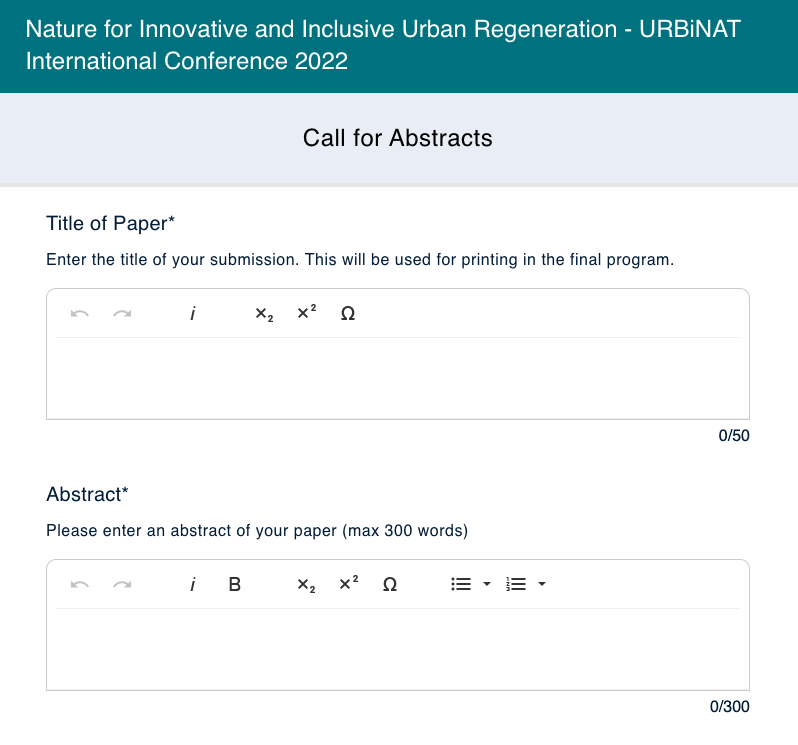The width and height of the screenshot is (798, 745).
Task: Click into the Abstract text area
Action: click(398, 649)
